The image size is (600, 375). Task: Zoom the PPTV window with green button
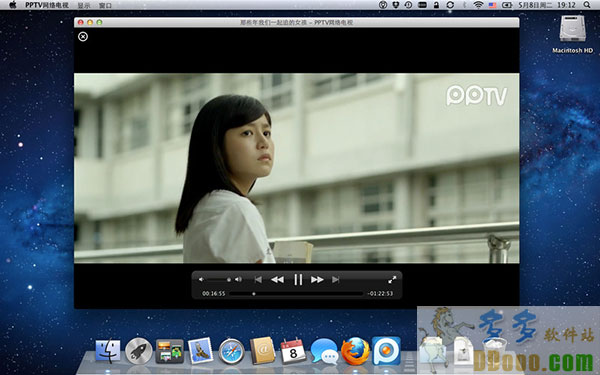pos(99,23)
